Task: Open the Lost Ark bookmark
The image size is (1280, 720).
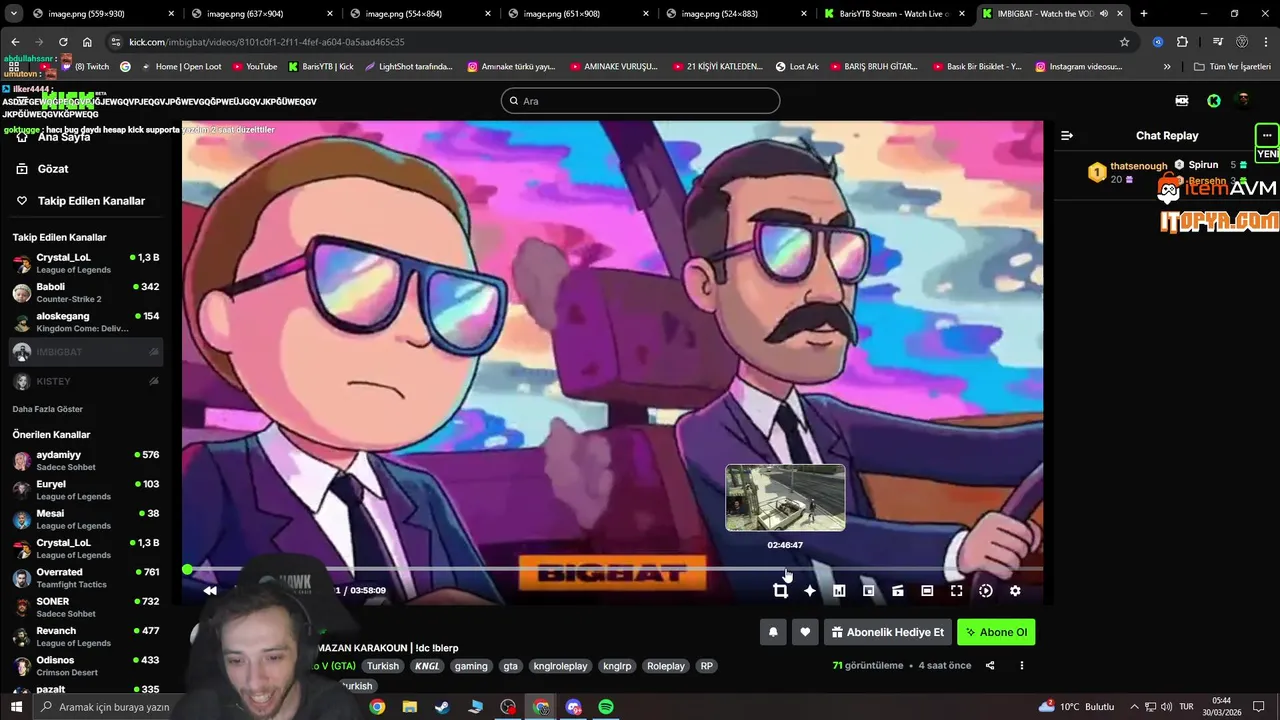Action: tap(797, 67)
